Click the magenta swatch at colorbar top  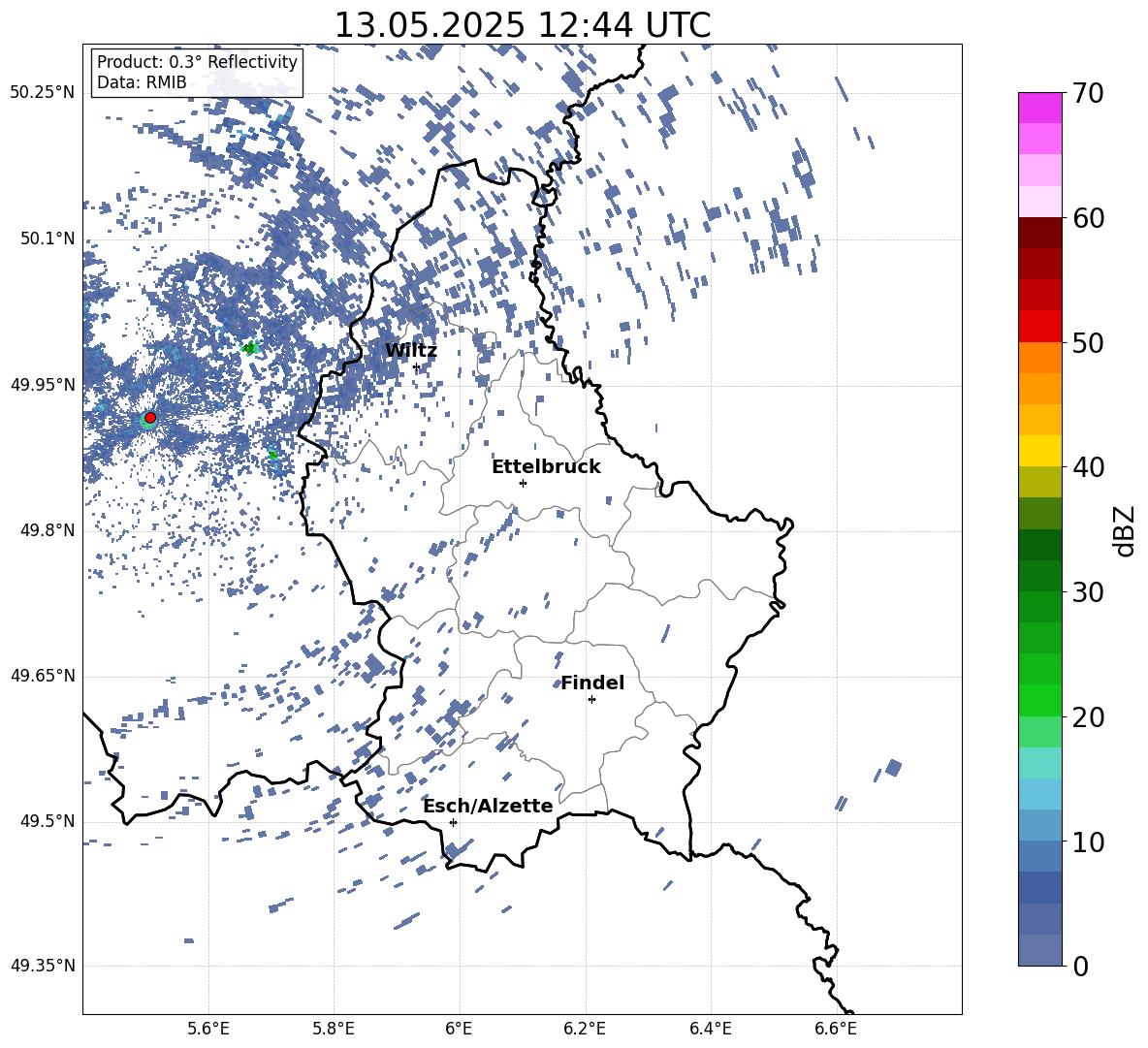pos(1039,109)
